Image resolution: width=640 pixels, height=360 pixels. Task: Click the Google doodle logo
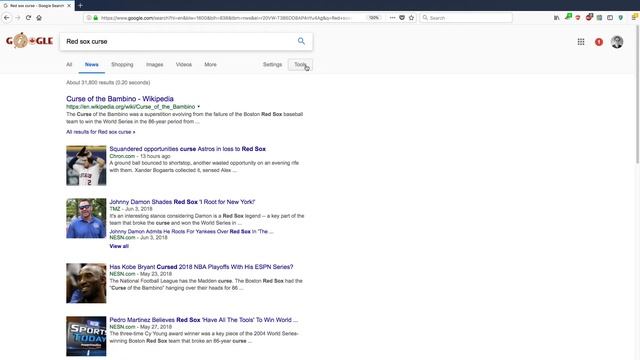29,41
